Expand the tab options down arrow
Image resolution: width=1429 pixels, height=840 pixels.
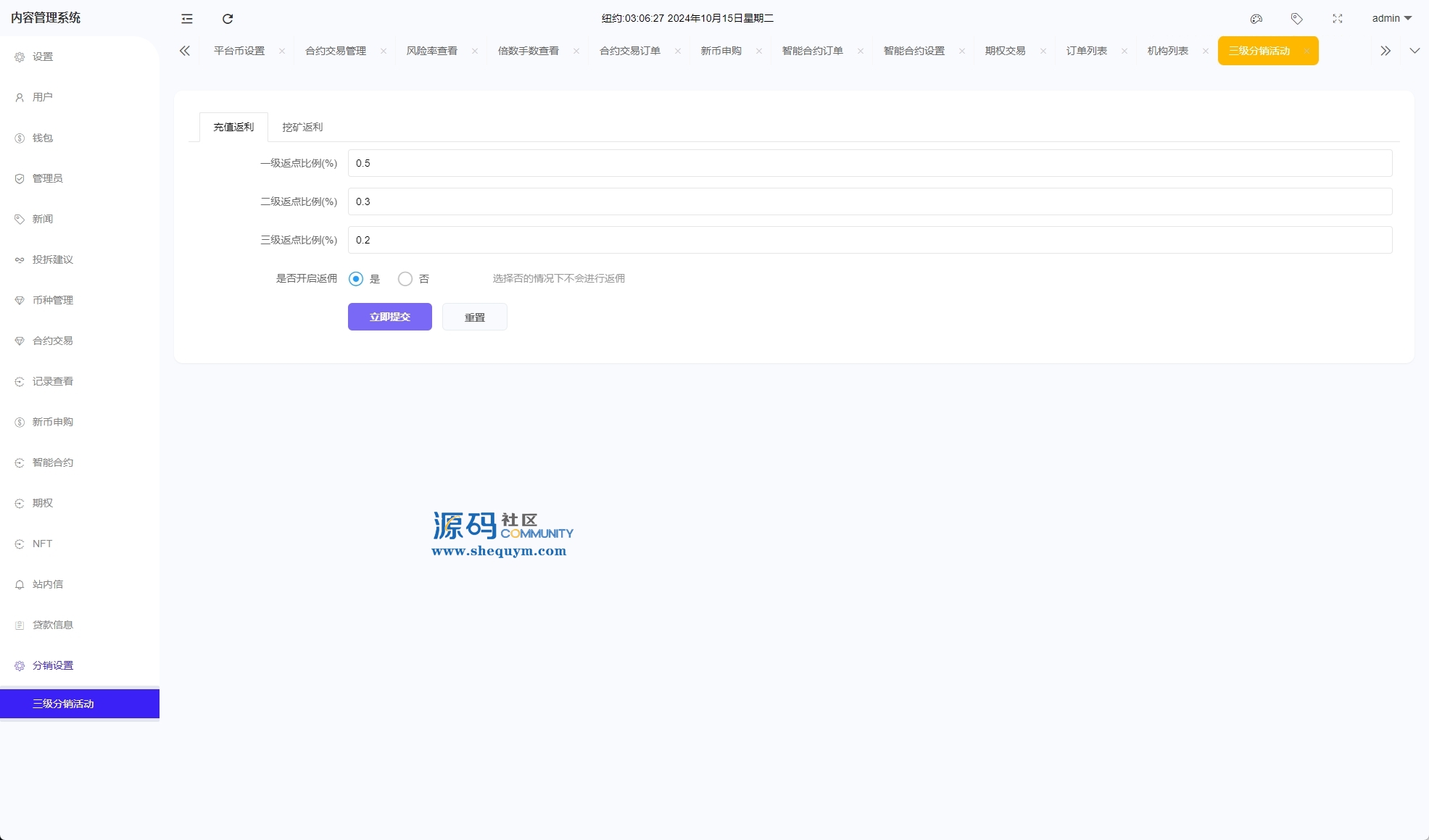tap(1414, 51)
